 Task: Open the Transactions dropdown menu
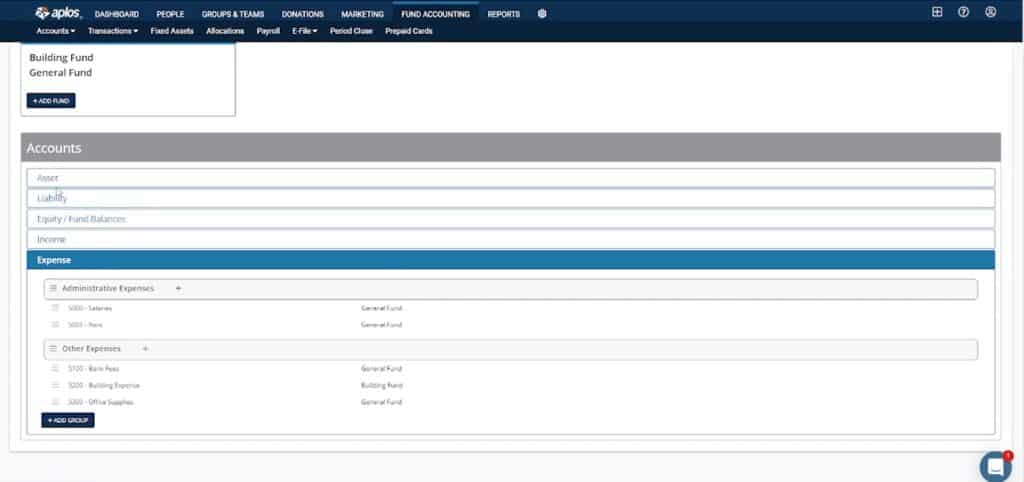(112, 31)
